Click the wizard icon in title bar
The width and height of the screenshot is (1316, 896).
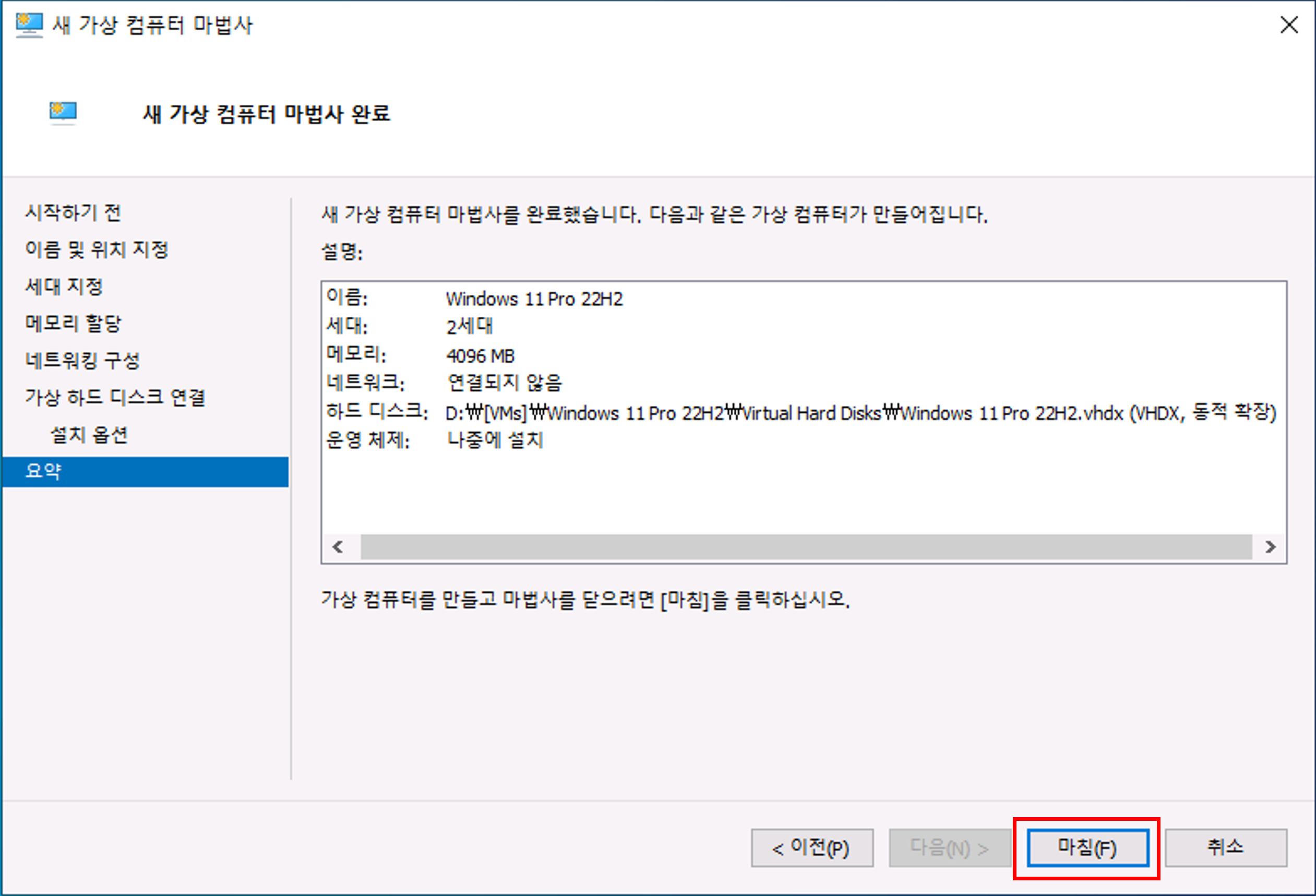(29, 25)
